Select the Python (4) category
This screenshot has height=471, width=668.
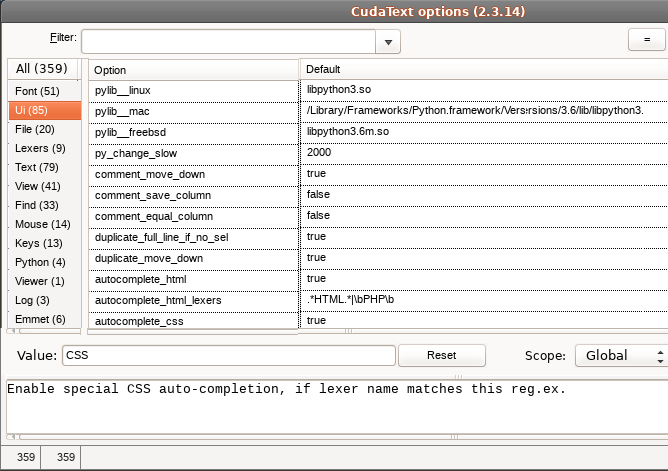[44, 262]
